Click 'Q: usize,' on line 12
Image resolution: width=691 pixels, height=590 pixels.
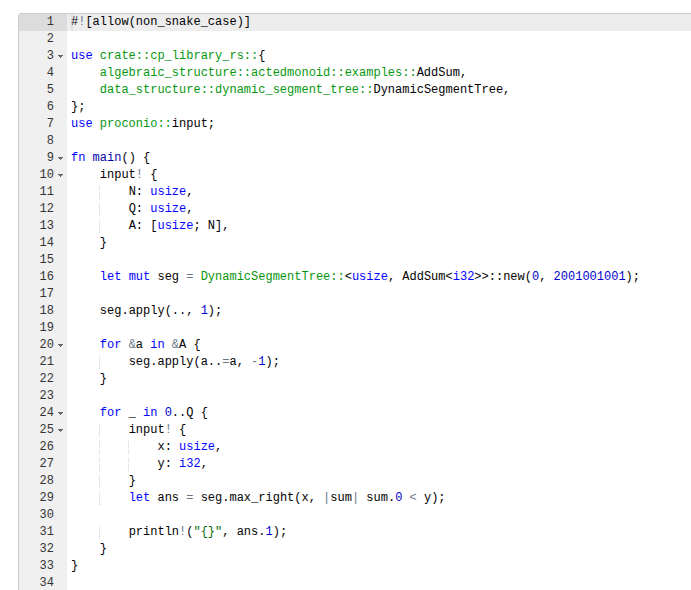[x=160, y=208]
